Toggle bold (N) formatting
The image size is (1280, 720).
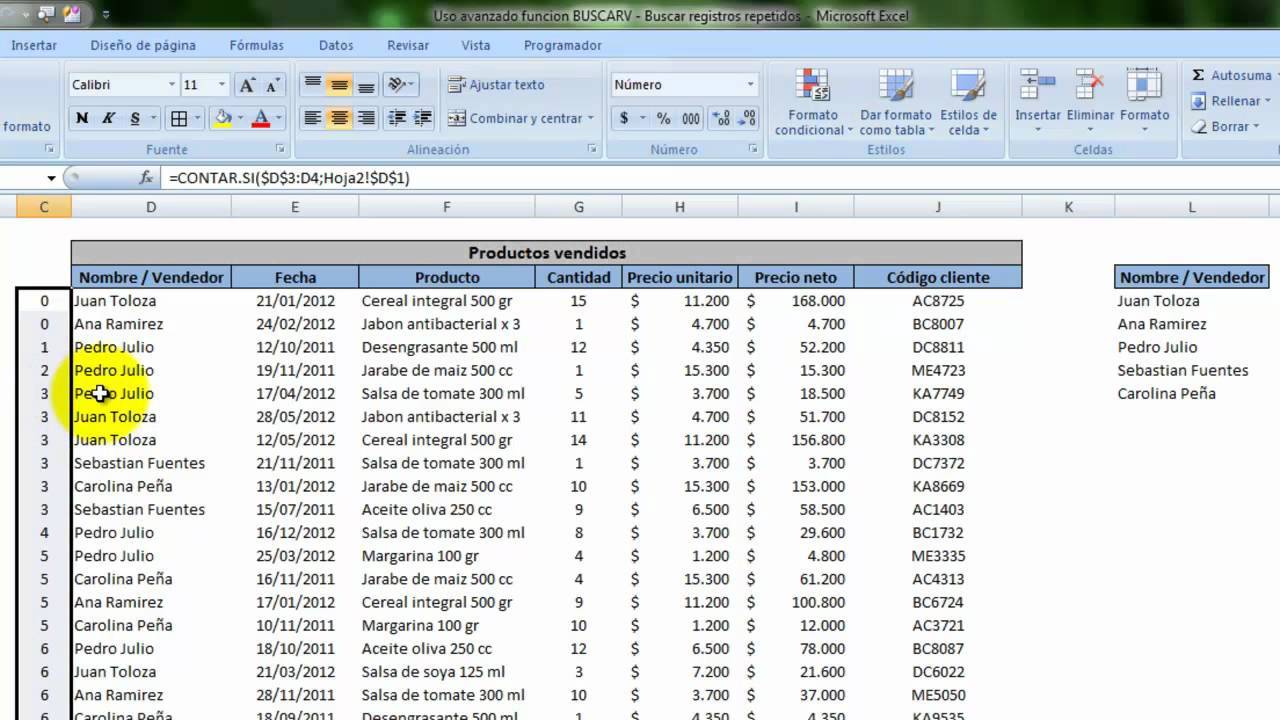point(82,118)
